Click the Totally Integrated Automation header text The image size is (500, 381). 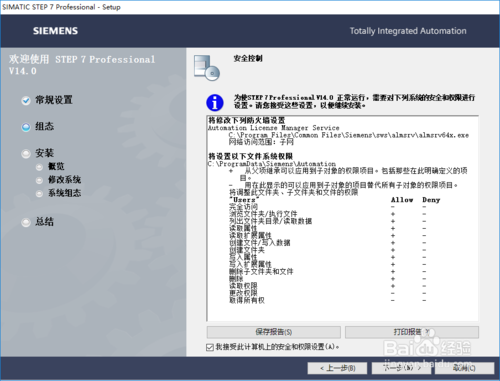point(408,31)
